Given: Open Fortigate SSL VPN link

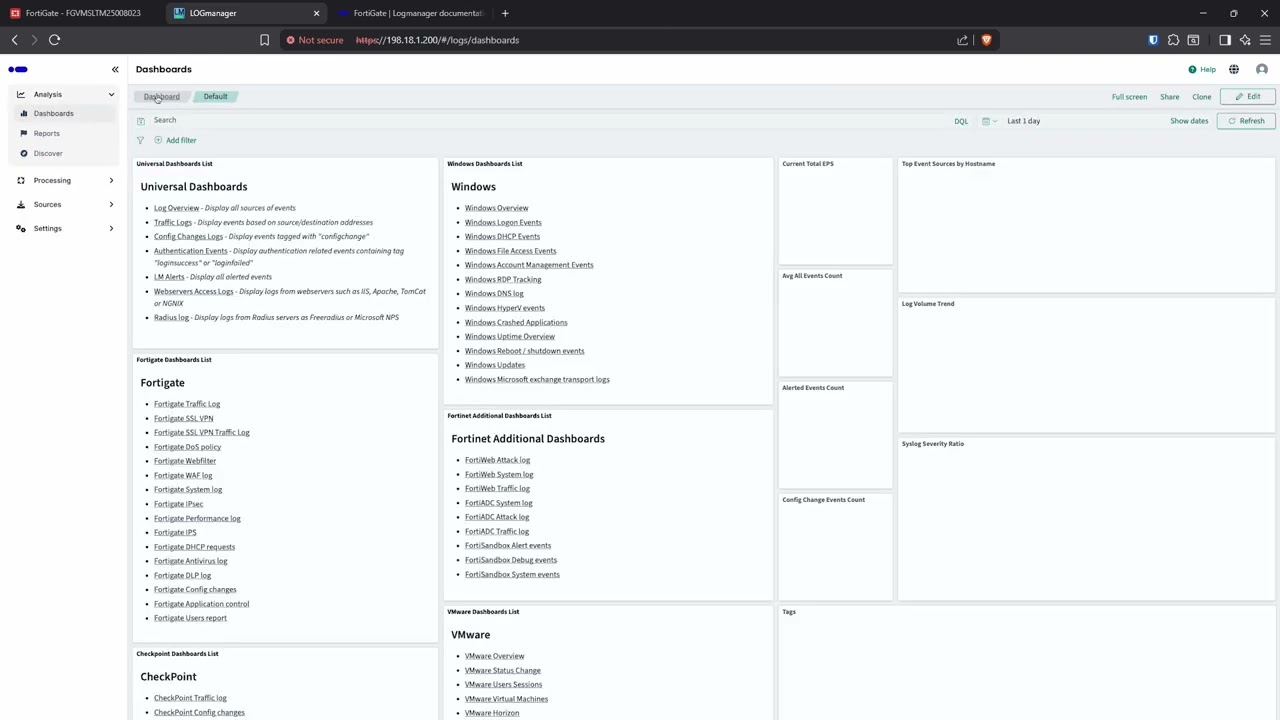Looking at the screenshot, I should (x=183, y=418).
